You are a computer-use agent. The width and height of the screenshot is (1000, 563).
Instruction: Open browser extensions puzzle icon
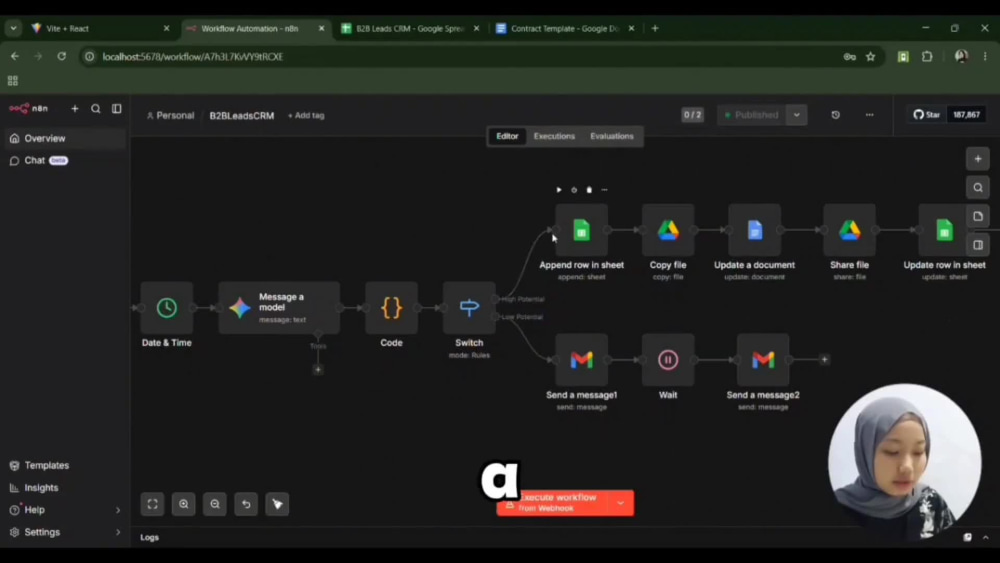[x=927, y=57]
